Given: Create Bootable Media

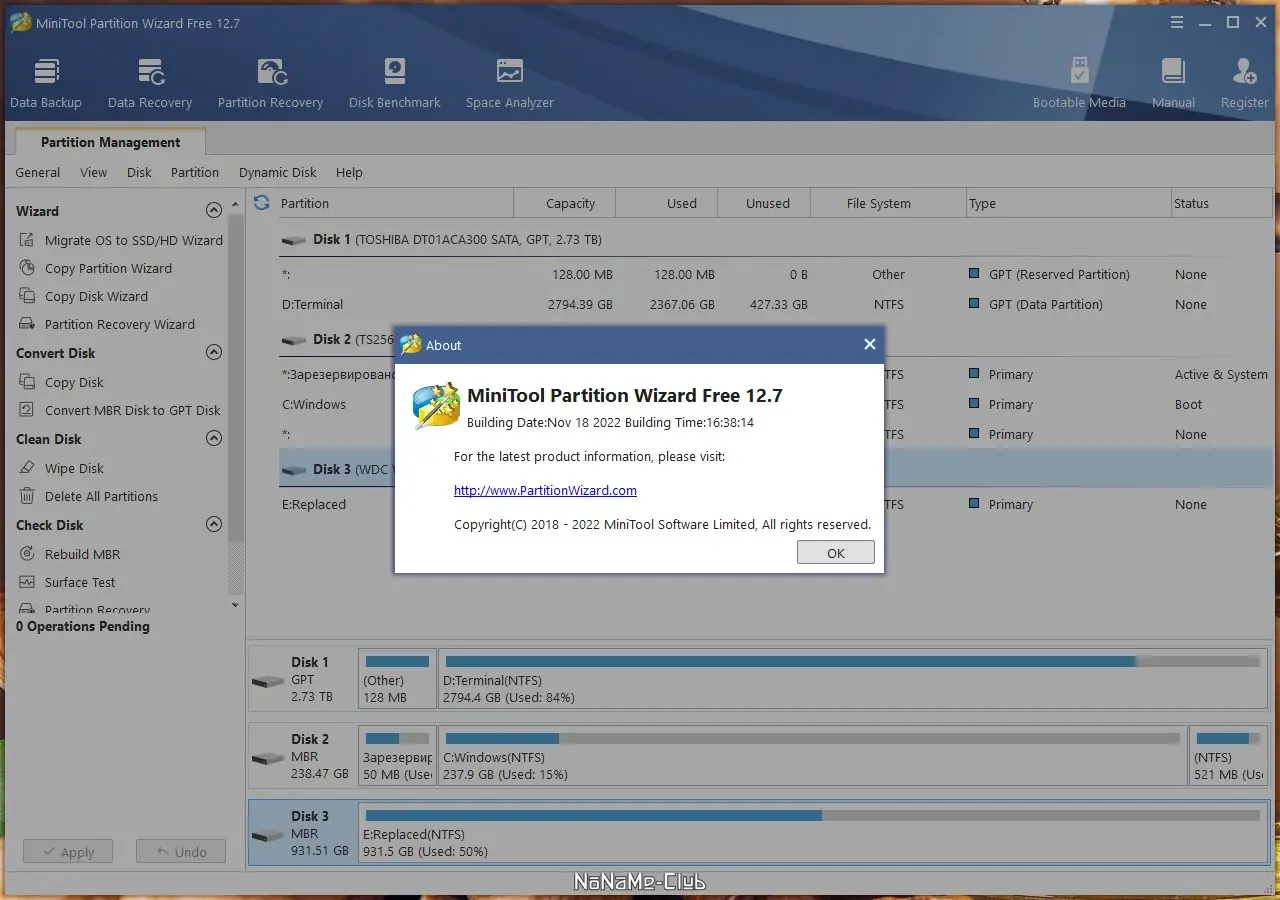Looking at the screenshot, I should tap(1079, 84).
